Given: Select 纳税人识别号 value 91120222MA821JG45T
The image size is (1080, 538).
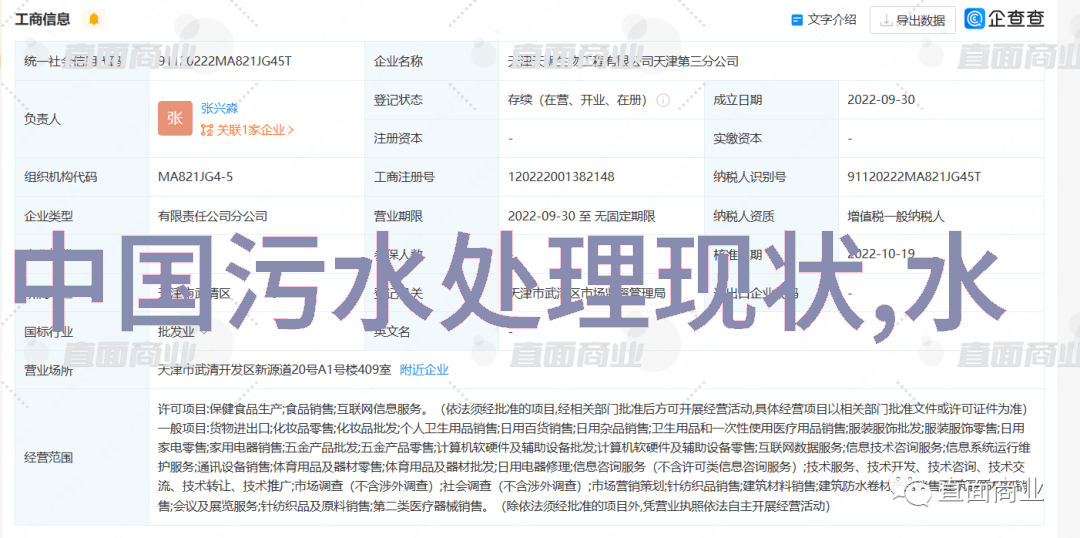Looking at the screenshot, I should coord(914,177).
